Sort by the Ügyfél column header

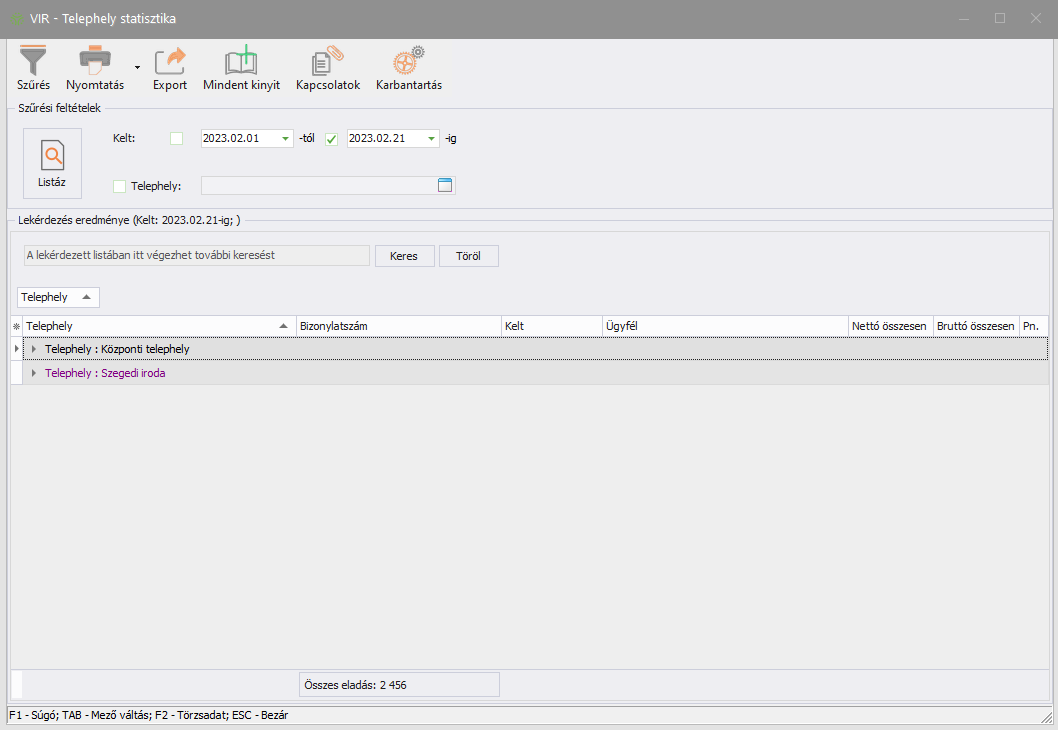tap(723, 326)
